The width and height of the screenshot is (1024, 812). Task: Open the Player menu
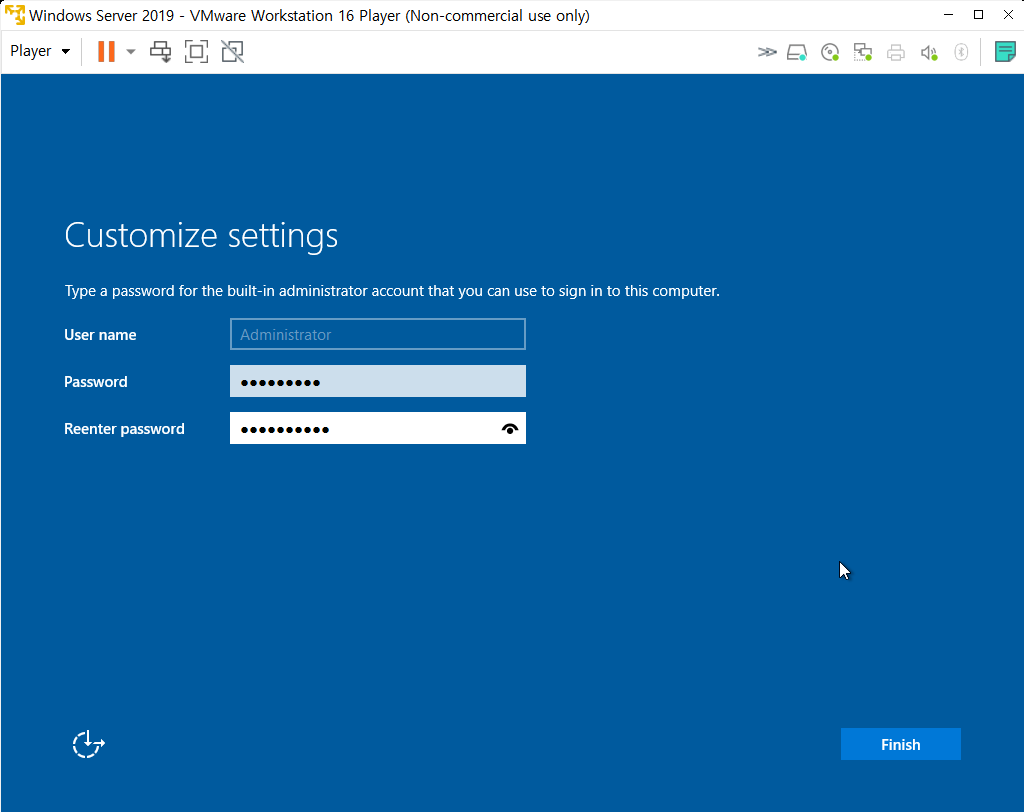click(x=40, y=51)
